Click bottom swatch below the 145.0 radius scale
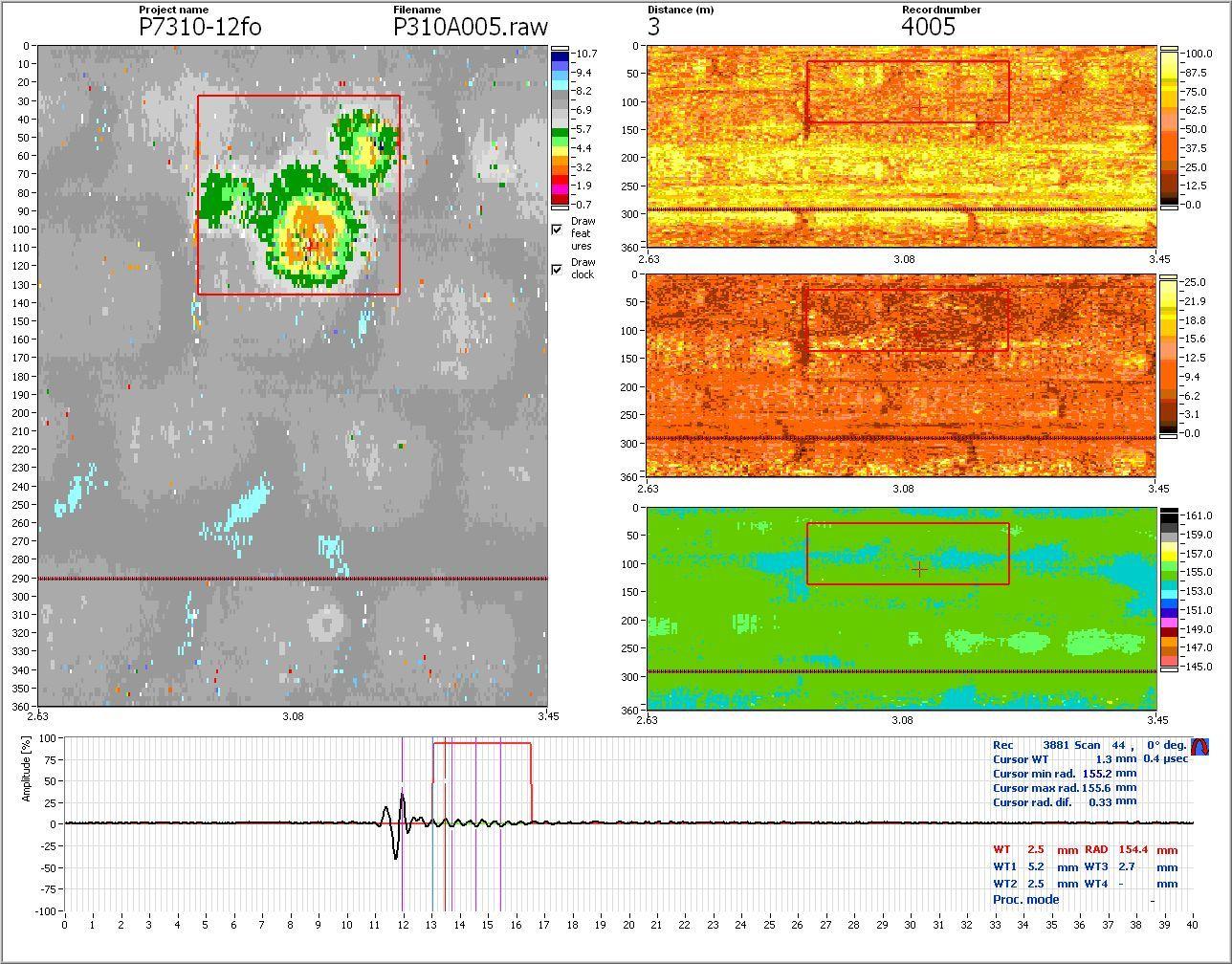The height and width of the screenshot is (964, 1232). pos(1169,669)
